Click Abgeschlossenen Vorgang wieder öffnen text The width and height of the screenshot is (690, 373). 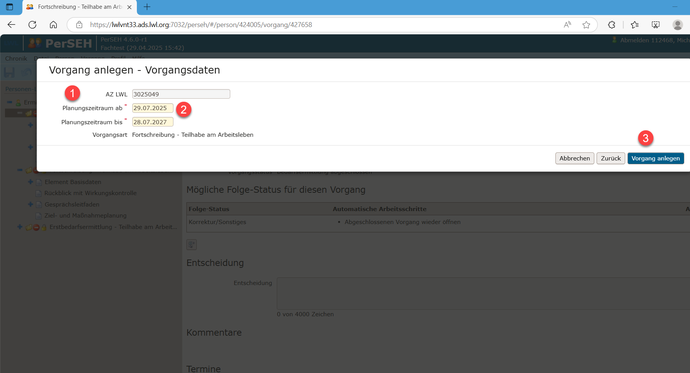coord(402,222)
